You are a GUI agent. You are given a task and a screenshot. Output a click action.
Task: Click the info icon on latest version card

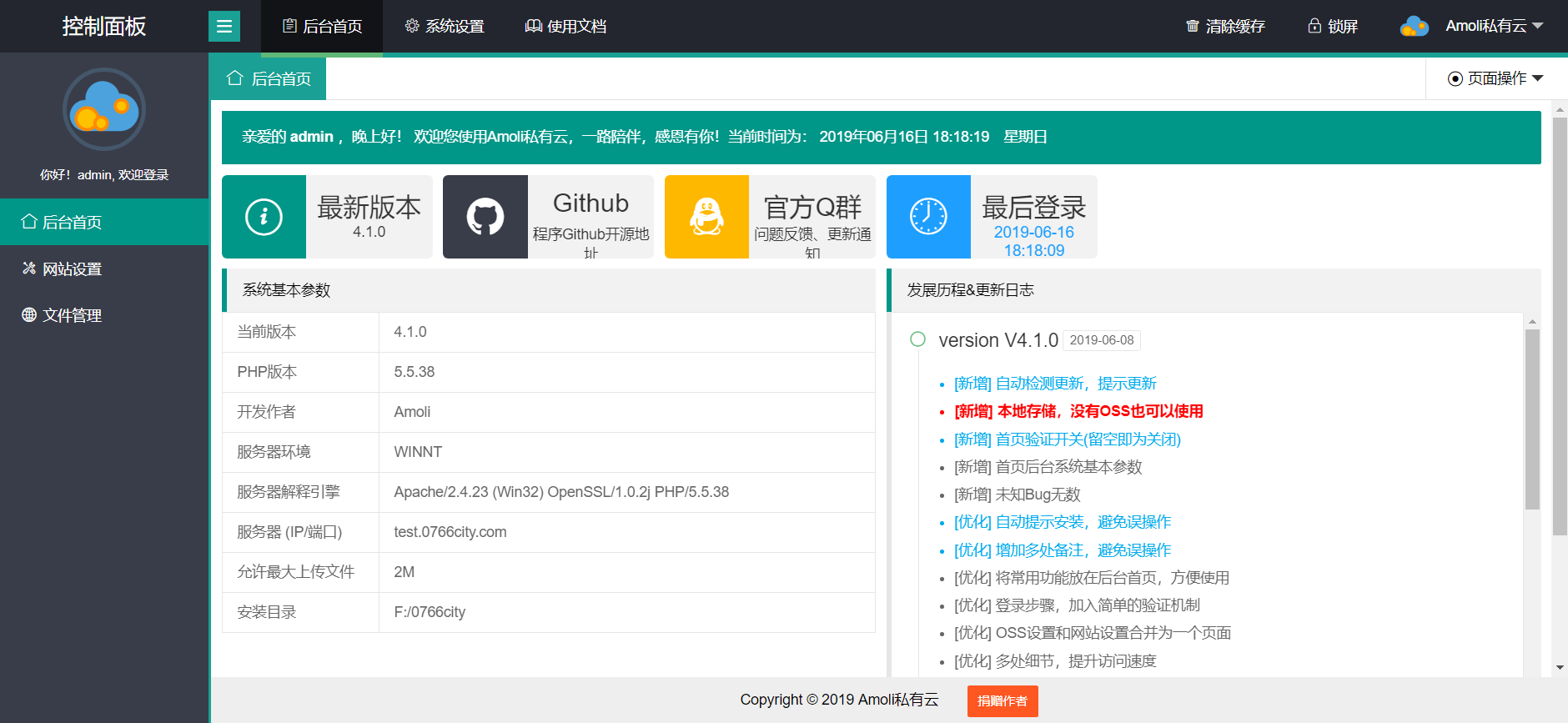[264, 217]
